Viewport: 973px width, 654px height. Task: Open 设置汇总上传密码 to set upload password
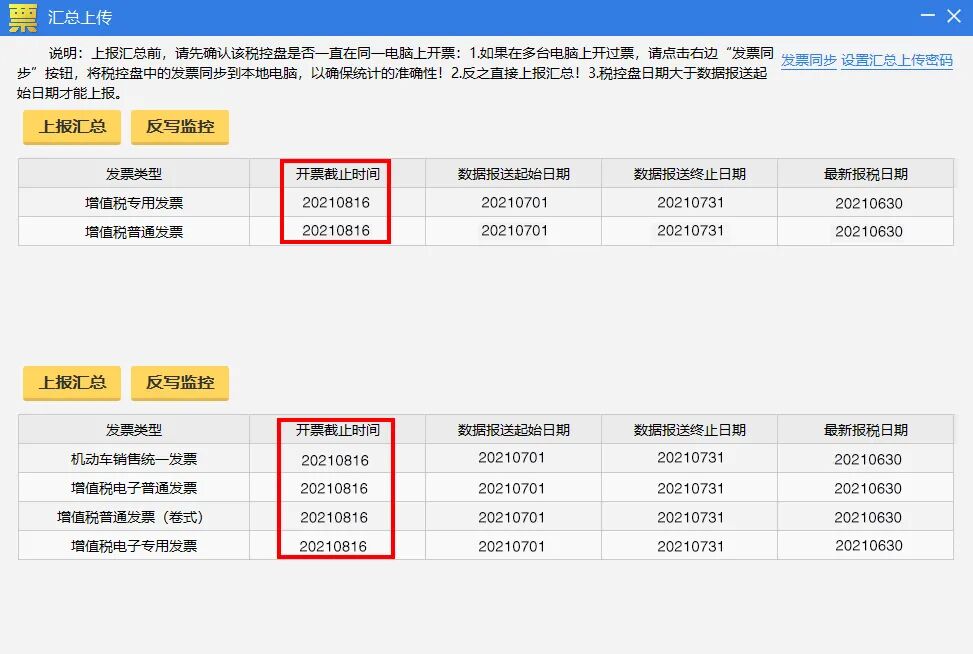point(899,62)
